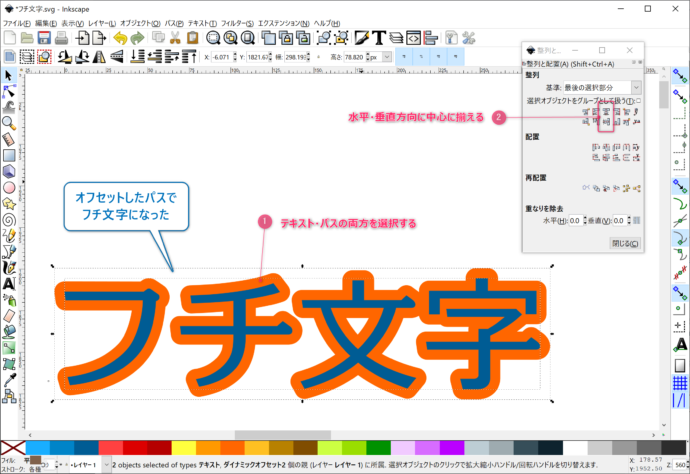Open the フィルター(S) menu
The image size is (690, 474).
tap(237, 23)
